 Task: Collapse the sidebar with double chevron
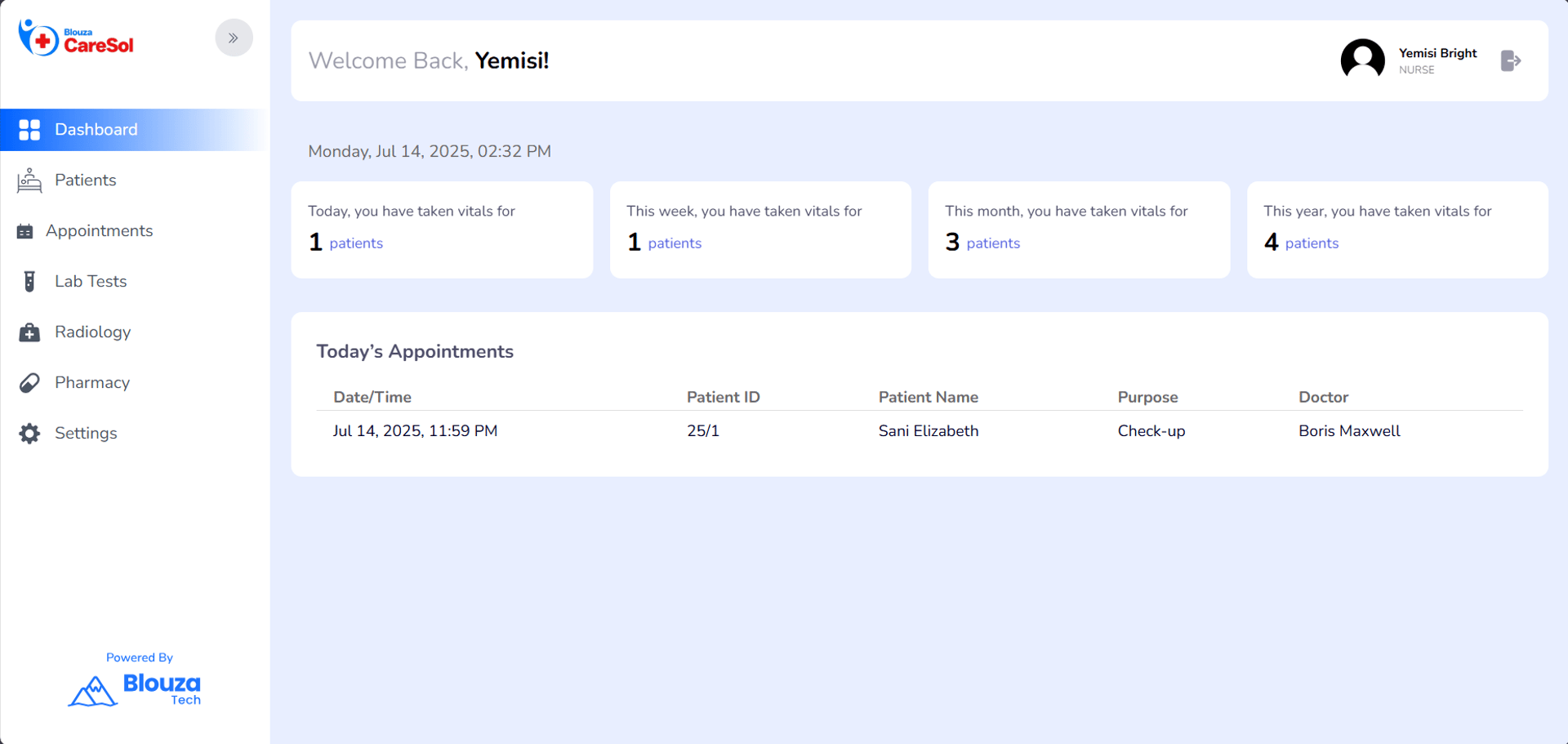pyautogui.click(x=234, y=38)
